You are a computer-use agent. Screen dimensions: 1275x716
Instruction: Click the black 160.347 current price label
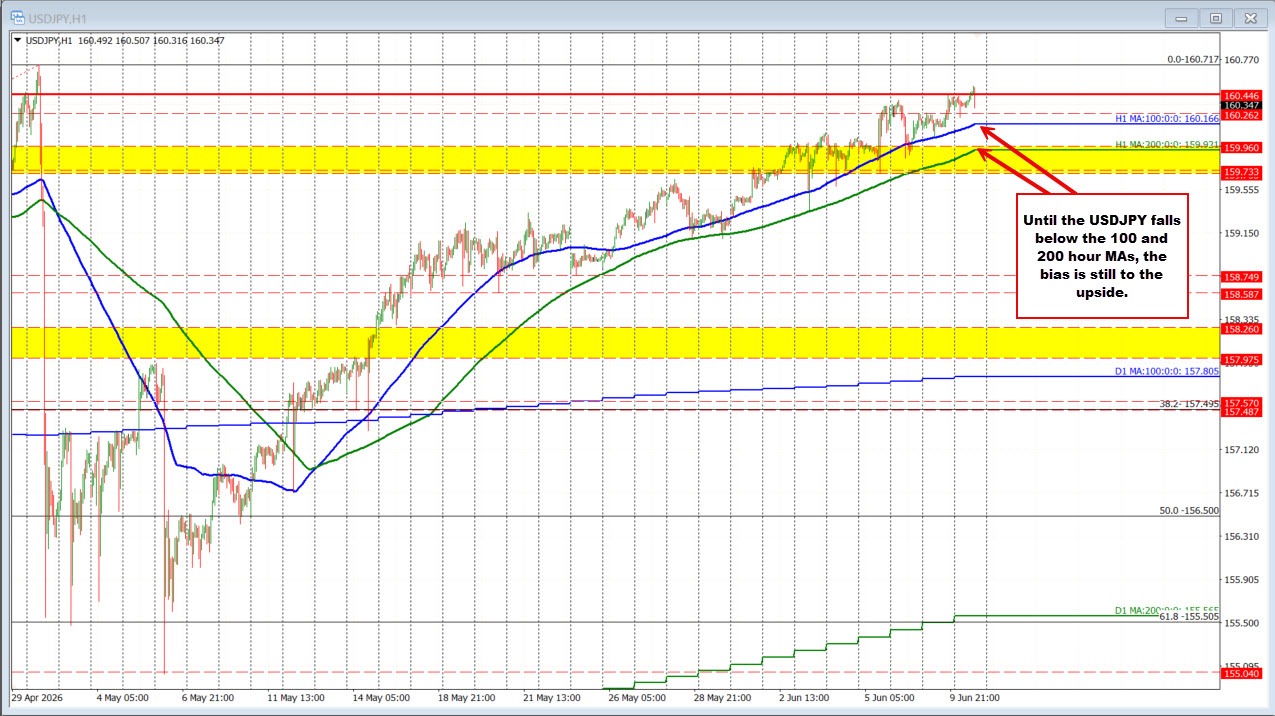1241,105
